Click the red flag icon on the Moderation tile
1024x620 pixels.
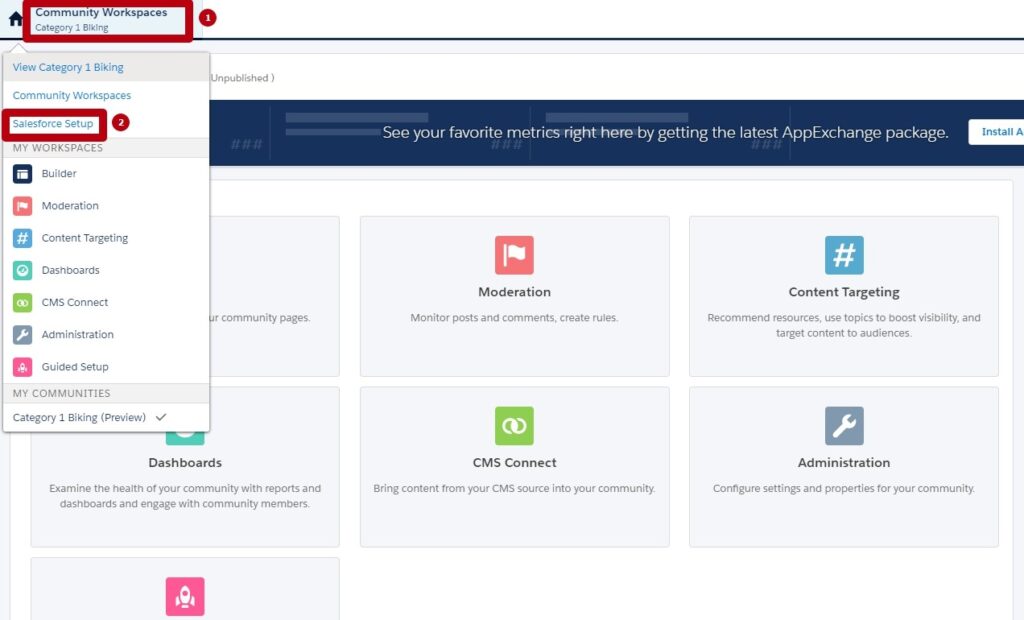click(x=514, y=255)
